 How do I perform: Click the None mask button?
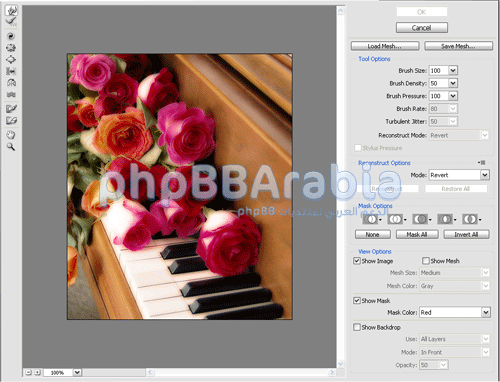click(373, 234)
